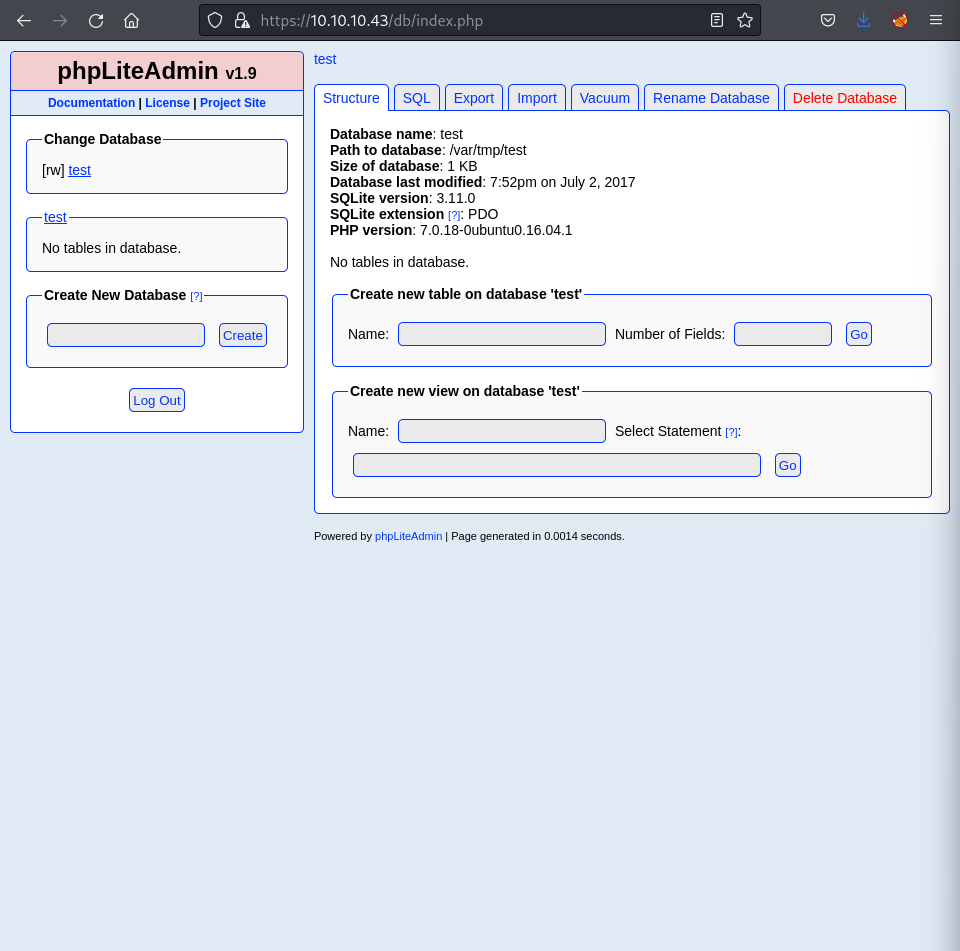Image resolution: width=960 pixels, height=951 pixels.
Task: Open reader view icon in address bar
Action: click(x=717, y=20)
